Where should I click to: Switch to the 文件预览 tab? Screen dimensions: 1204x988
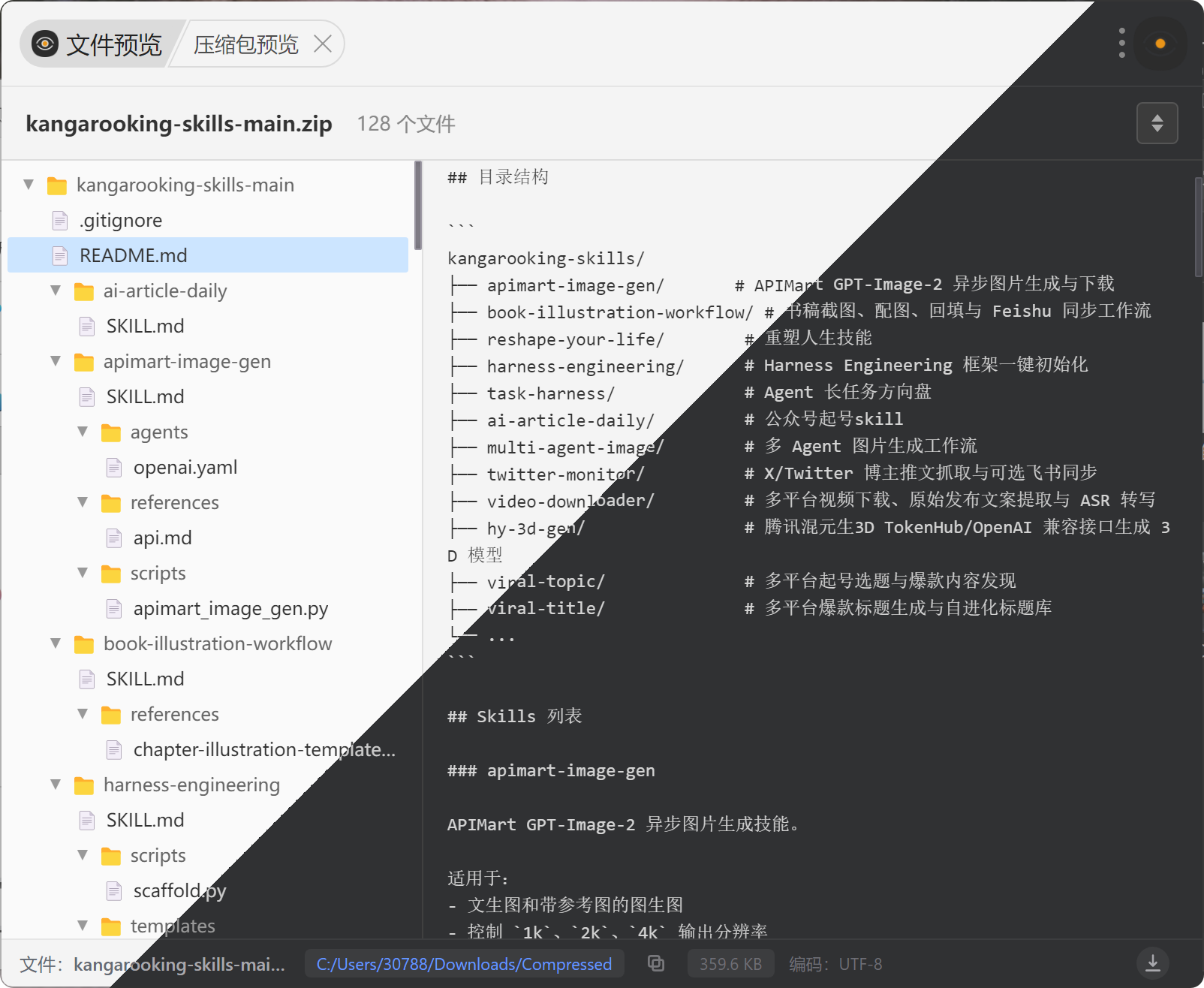[98, 44]
